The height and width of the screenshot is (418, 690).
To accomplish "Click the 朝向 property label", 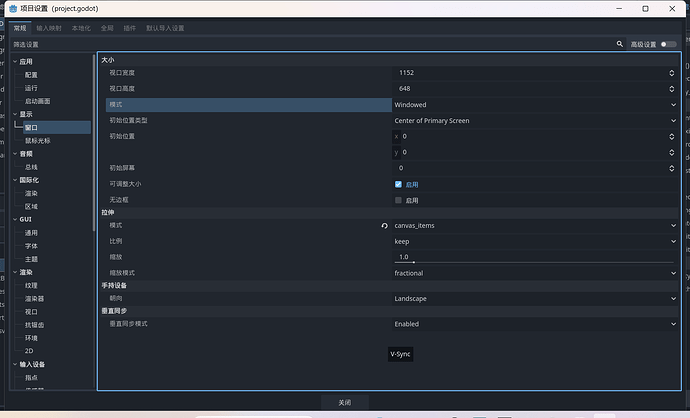I will tap(116, 298).
